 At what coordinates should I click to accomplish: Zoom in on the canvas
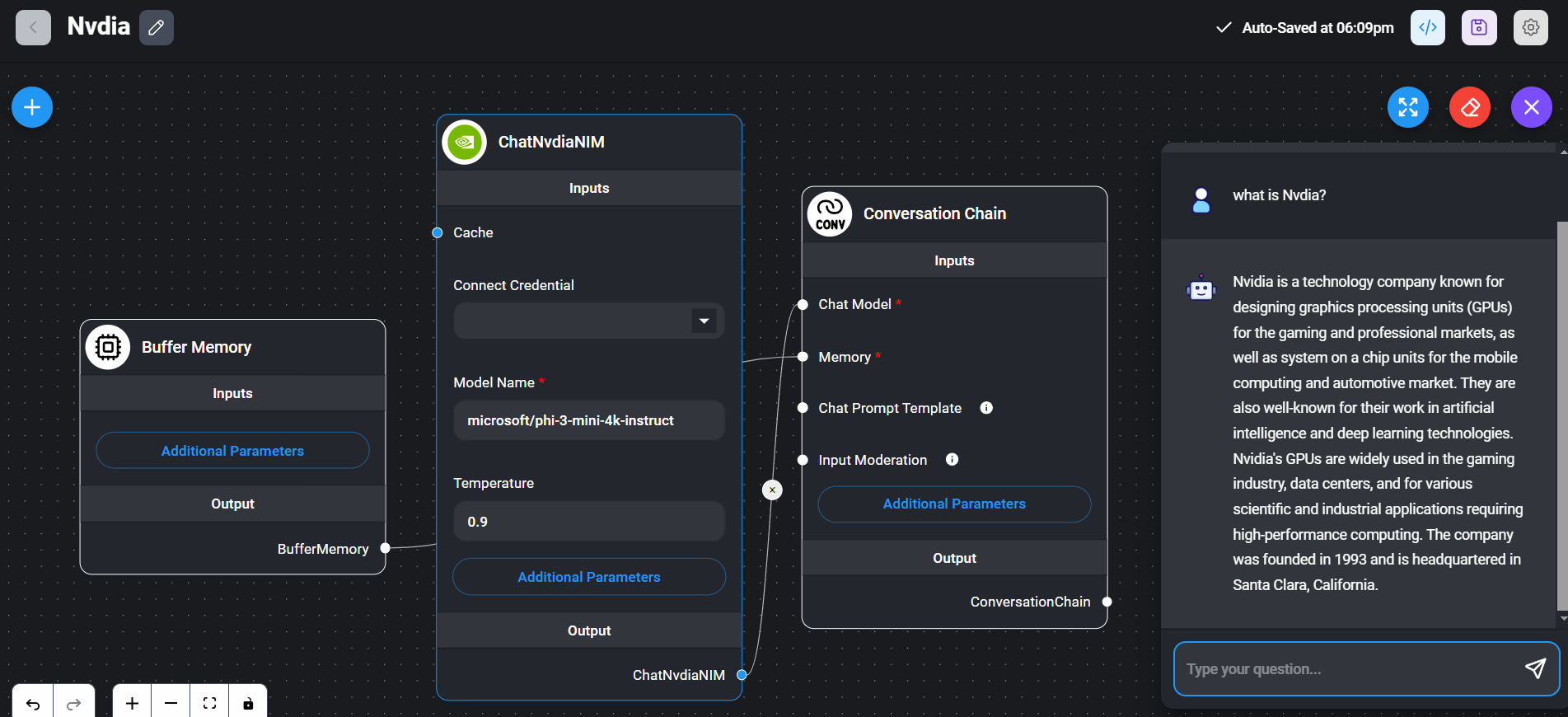(x=132, y=703)
